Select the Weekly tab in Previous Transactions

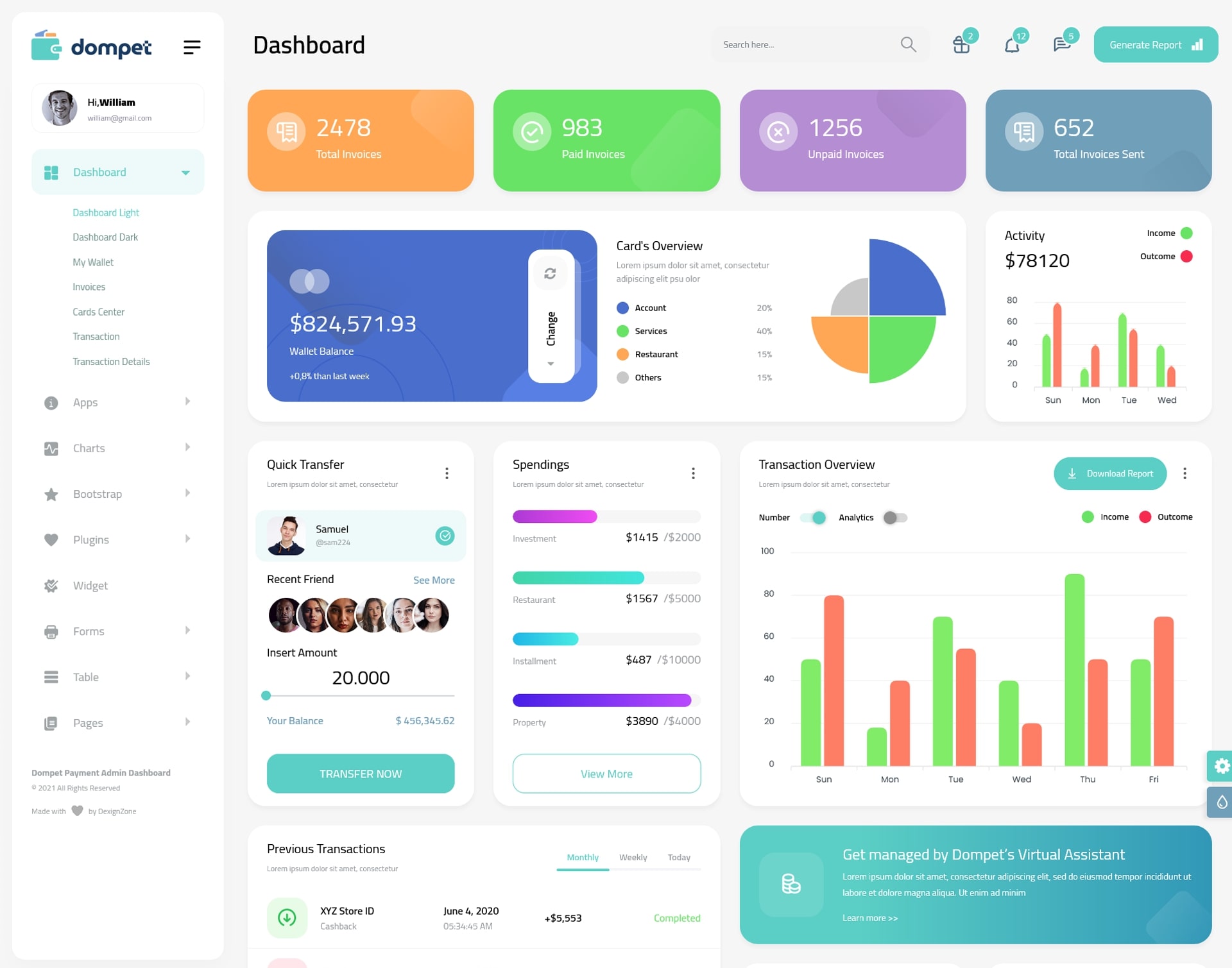[x=633, y=857]
